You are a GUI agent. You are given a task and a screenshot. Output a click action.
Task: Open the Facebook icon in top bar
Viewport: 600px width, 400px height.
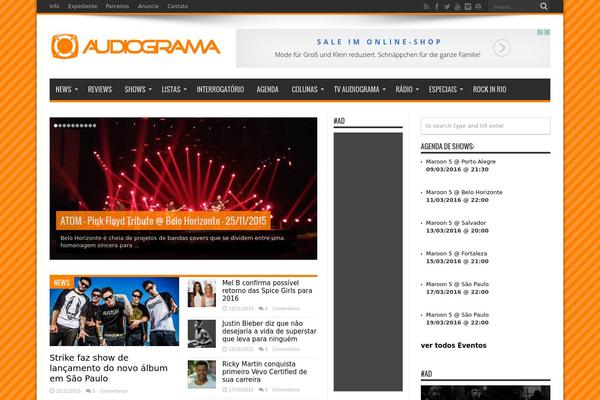coord(437,7)
